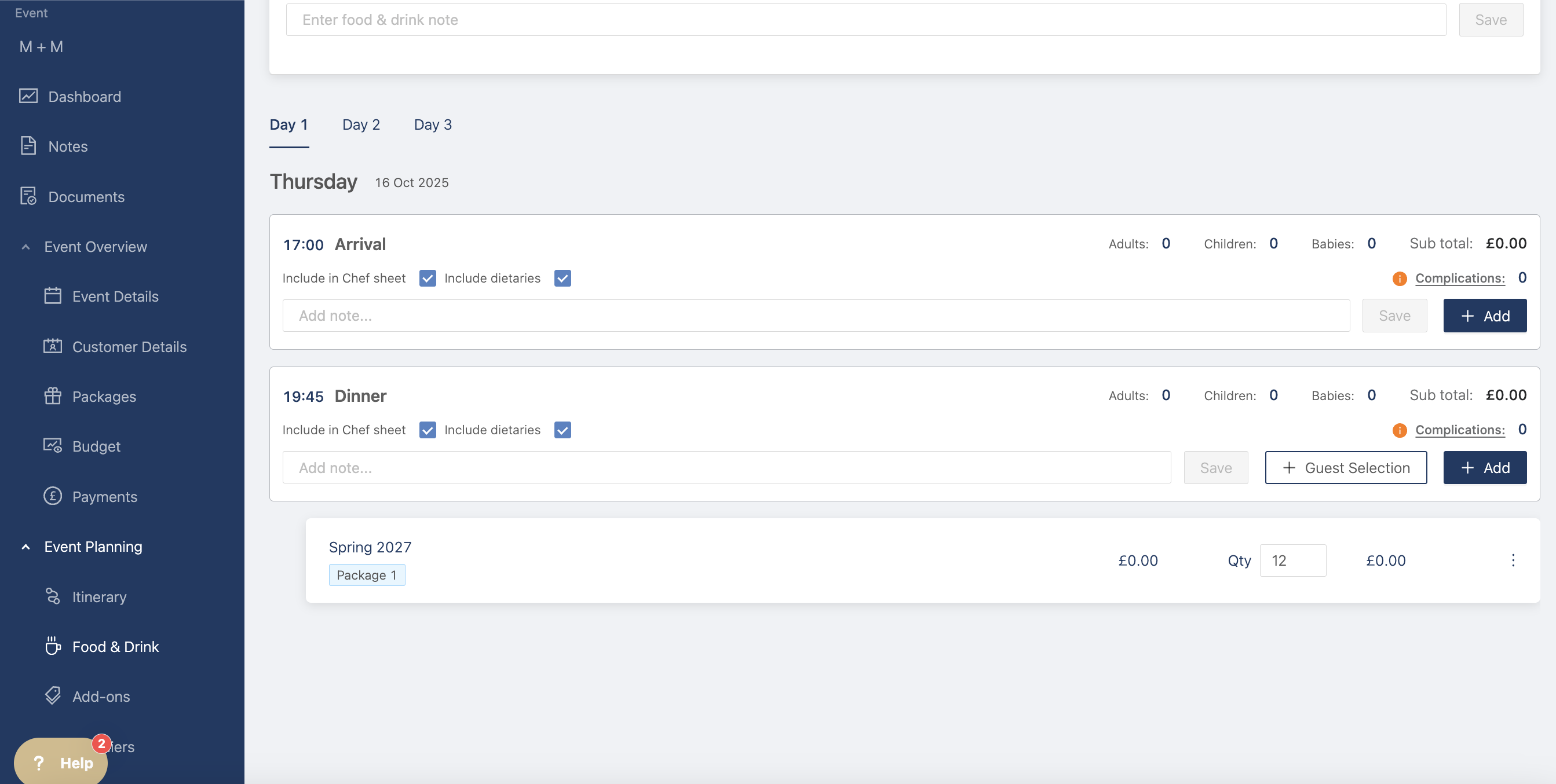This screenshot has width=1556, height=784.
Task: Uncheck Dinner Include dietaries checkbox
Action: [563, 430]
